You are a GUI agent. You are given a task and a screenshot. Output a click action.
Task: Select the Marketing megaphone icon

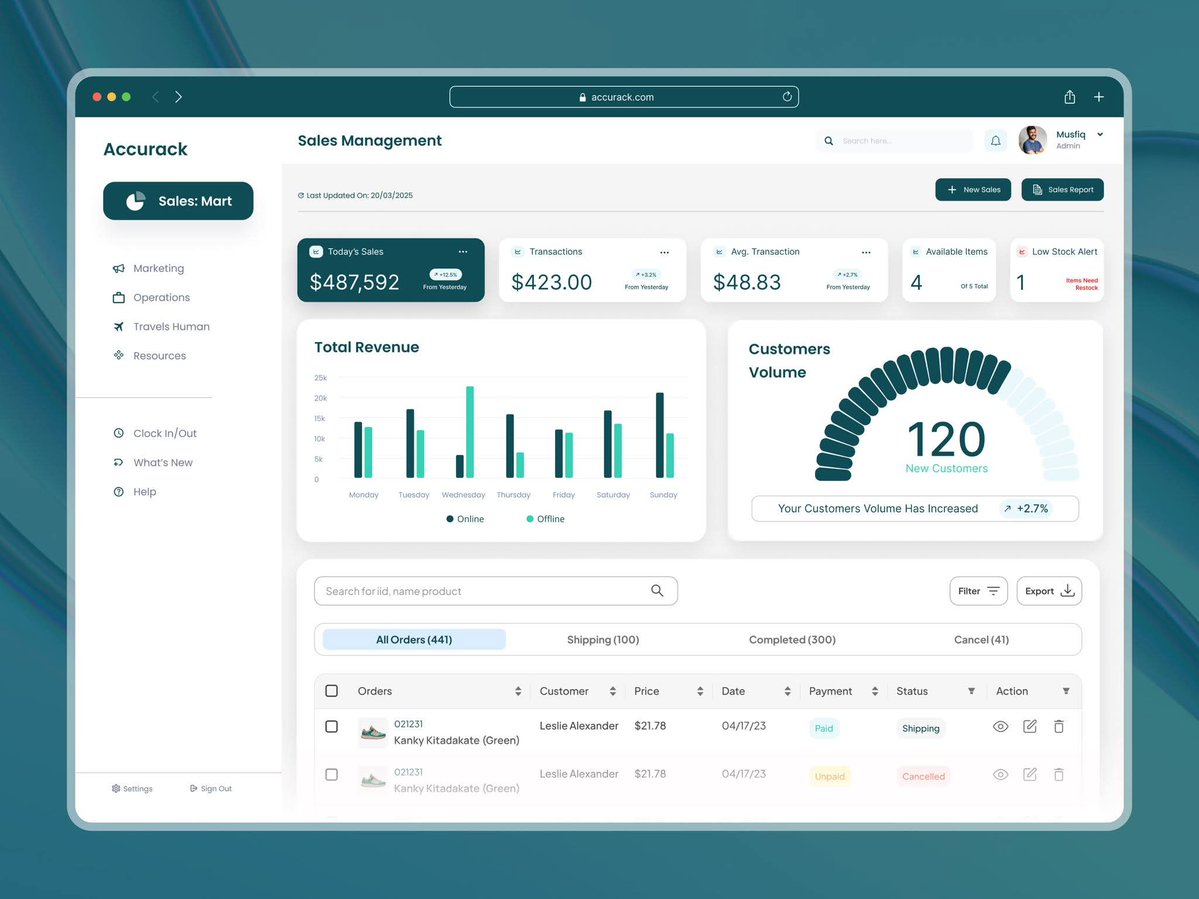tap(118, 268)
